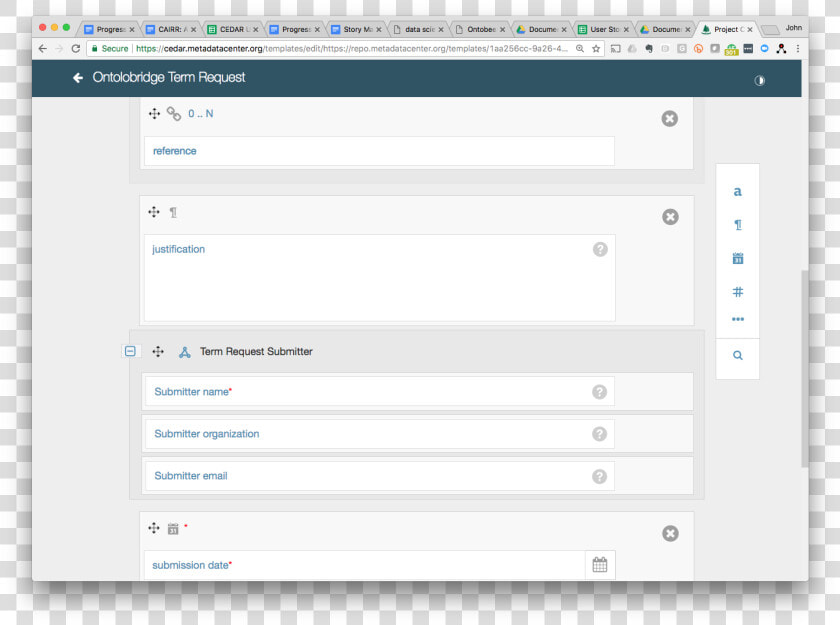Viewport: 840px width, 625px height.
Task: Collapse the Term Request Submitter element
Action: 130,351
